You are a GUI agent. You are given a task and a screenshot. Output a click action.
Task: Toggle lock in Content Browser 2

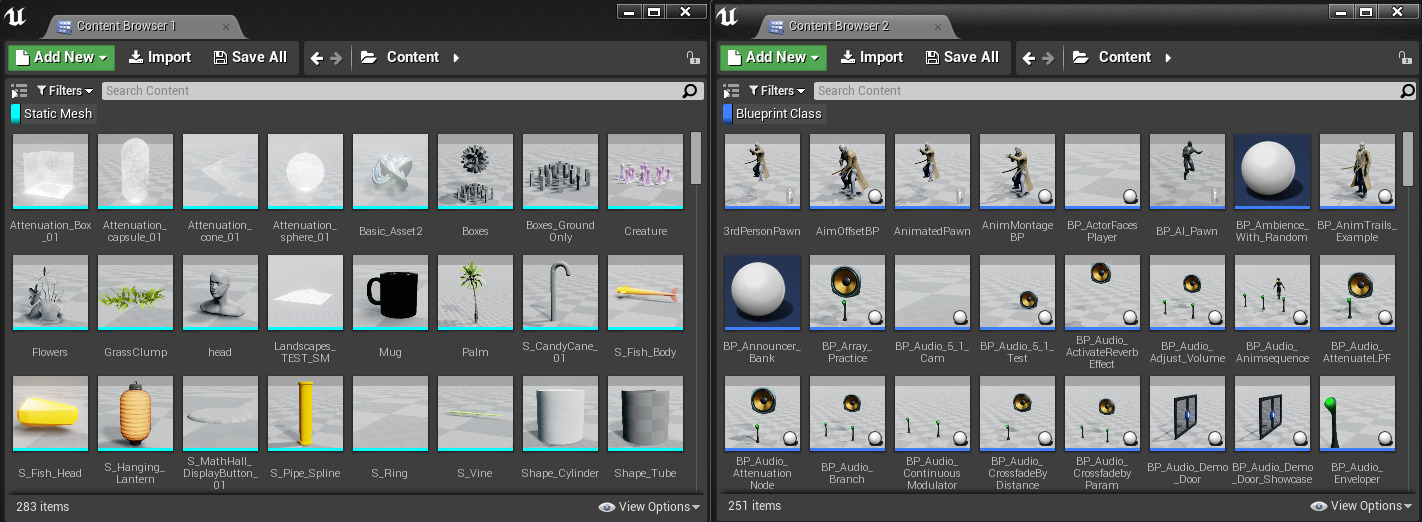point(1405,58)
